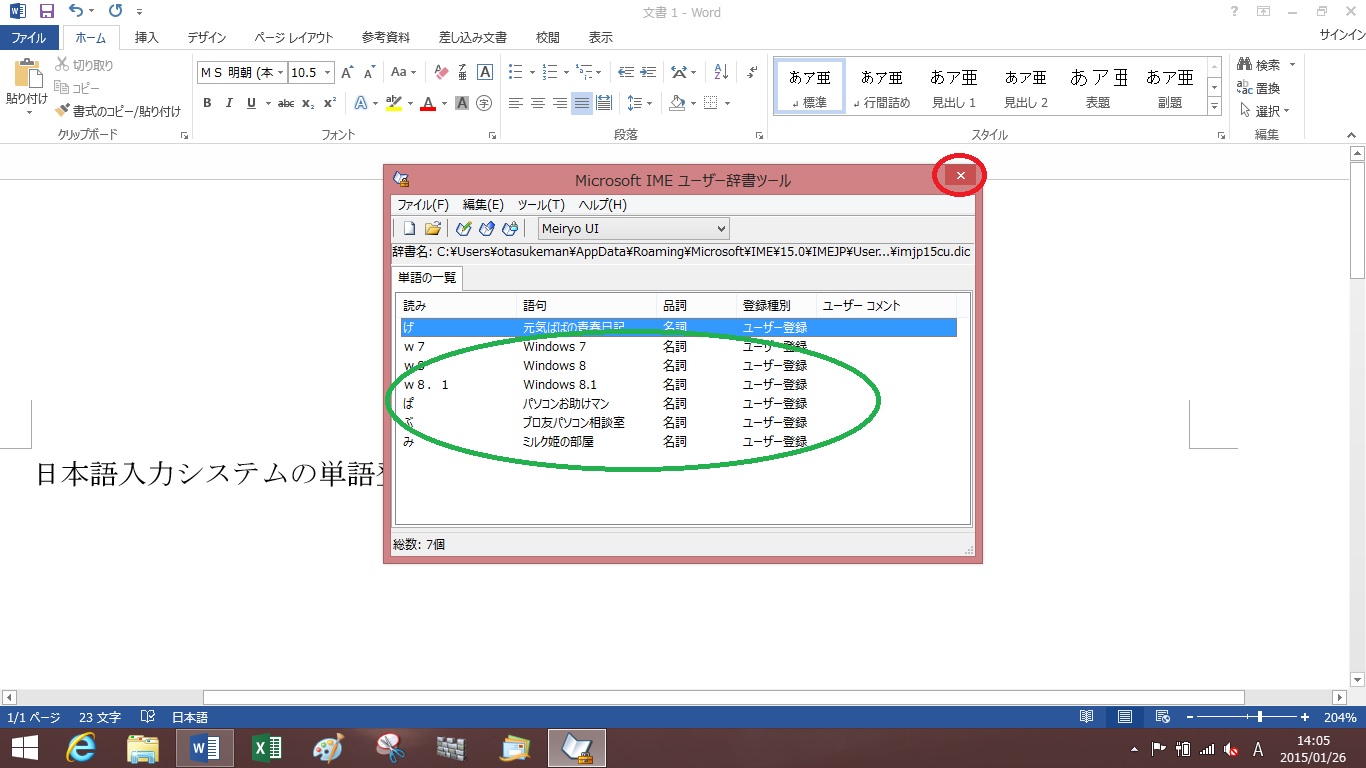Decrease the paragraph indent
This screenshot has height=768, width=1366.
click(626, 72)
